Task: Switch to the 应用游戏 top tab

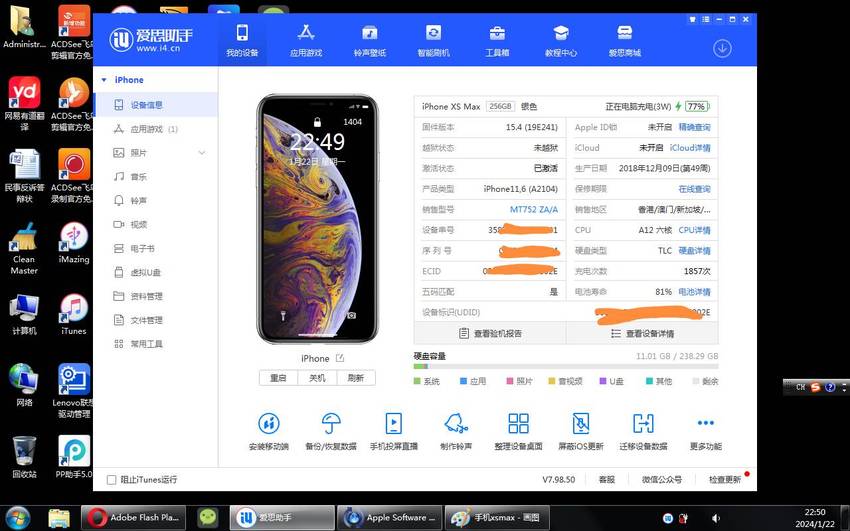Action: pyautogui.click(x=306, y=40)
